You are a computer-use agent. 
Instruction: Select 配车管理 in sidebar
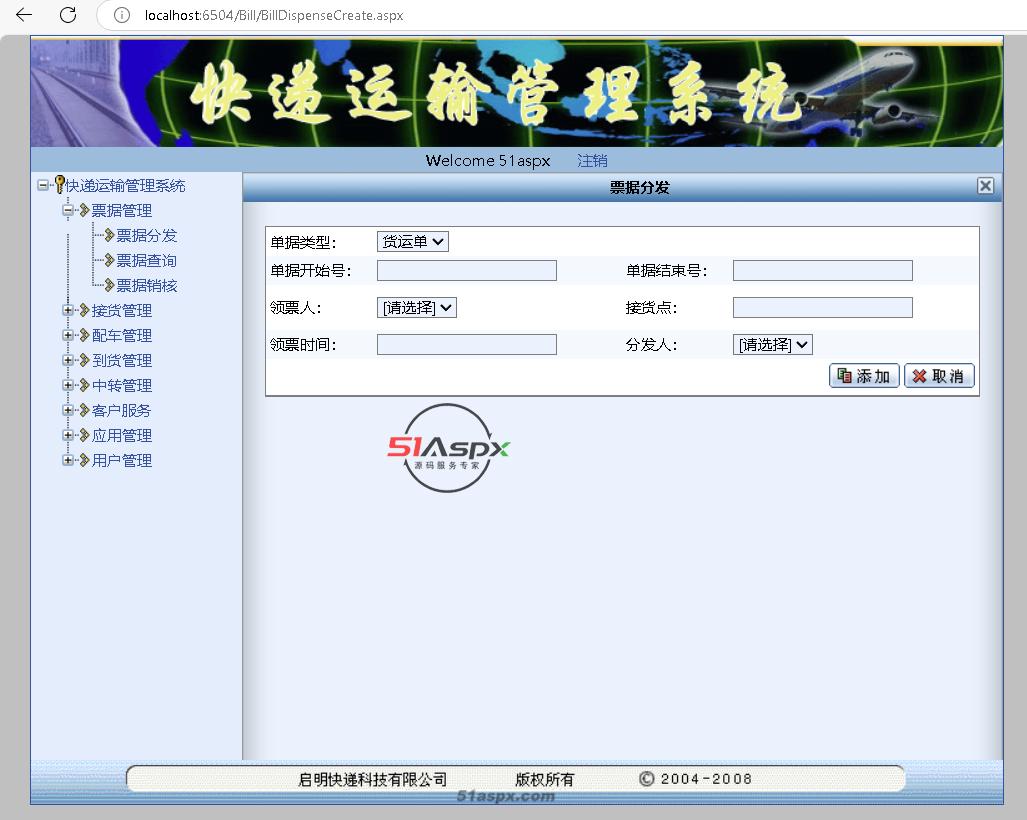click(x=122, y=335)
